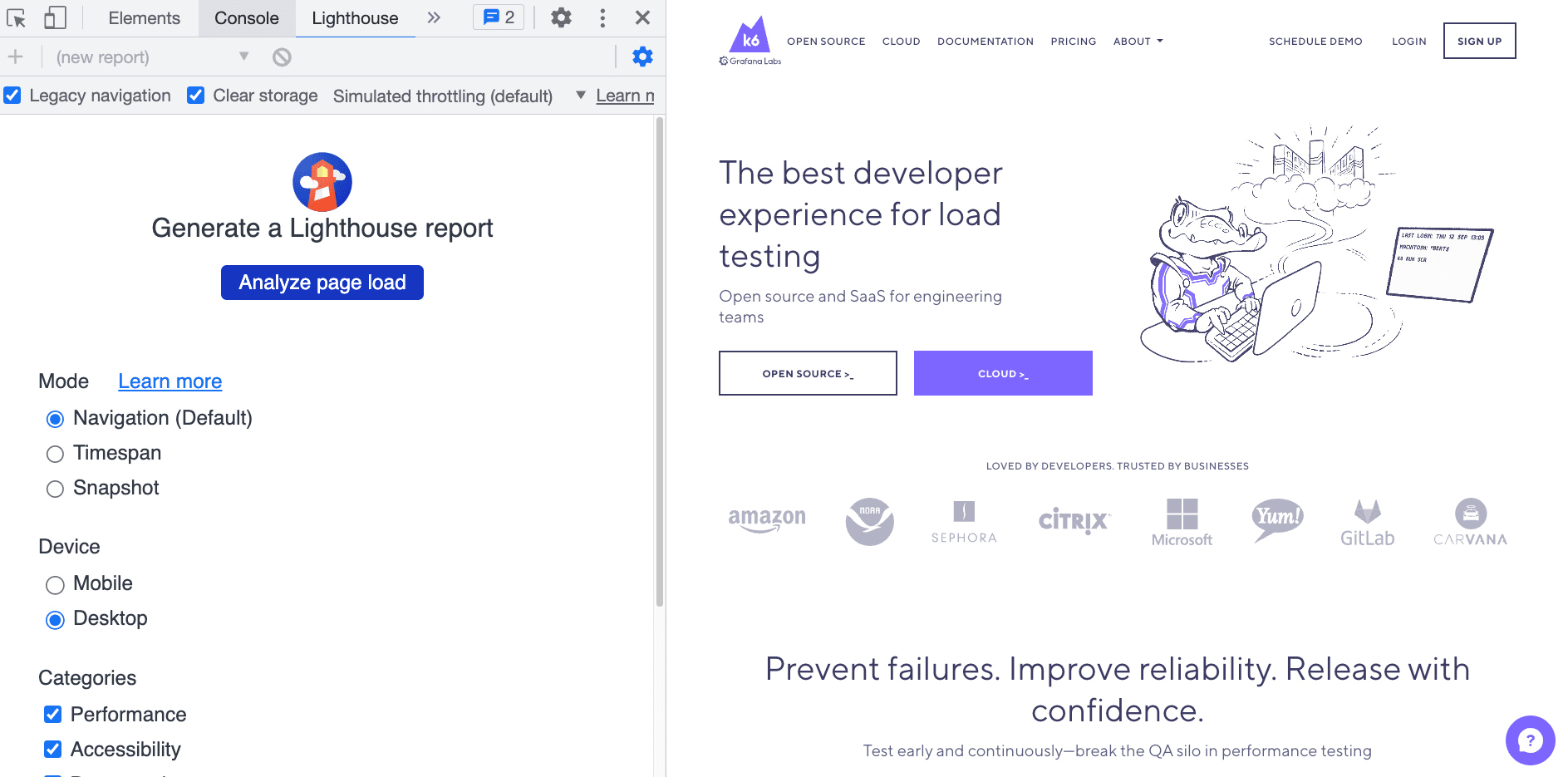Open the console messages drawer

498,17
